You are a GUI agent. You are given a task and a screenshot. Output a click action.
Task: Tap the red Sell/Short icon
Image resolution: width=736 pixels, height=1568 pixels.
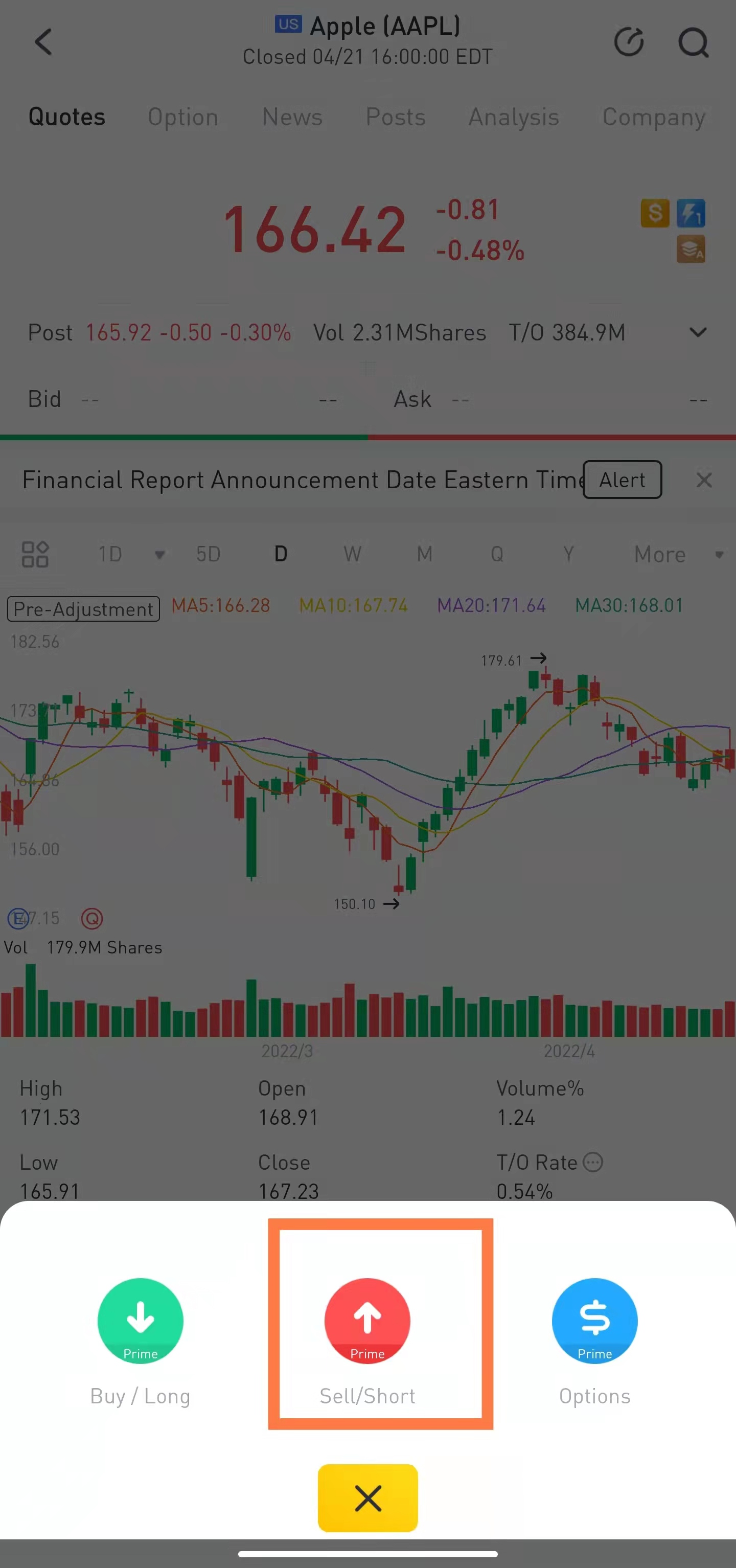point(367,1320)
